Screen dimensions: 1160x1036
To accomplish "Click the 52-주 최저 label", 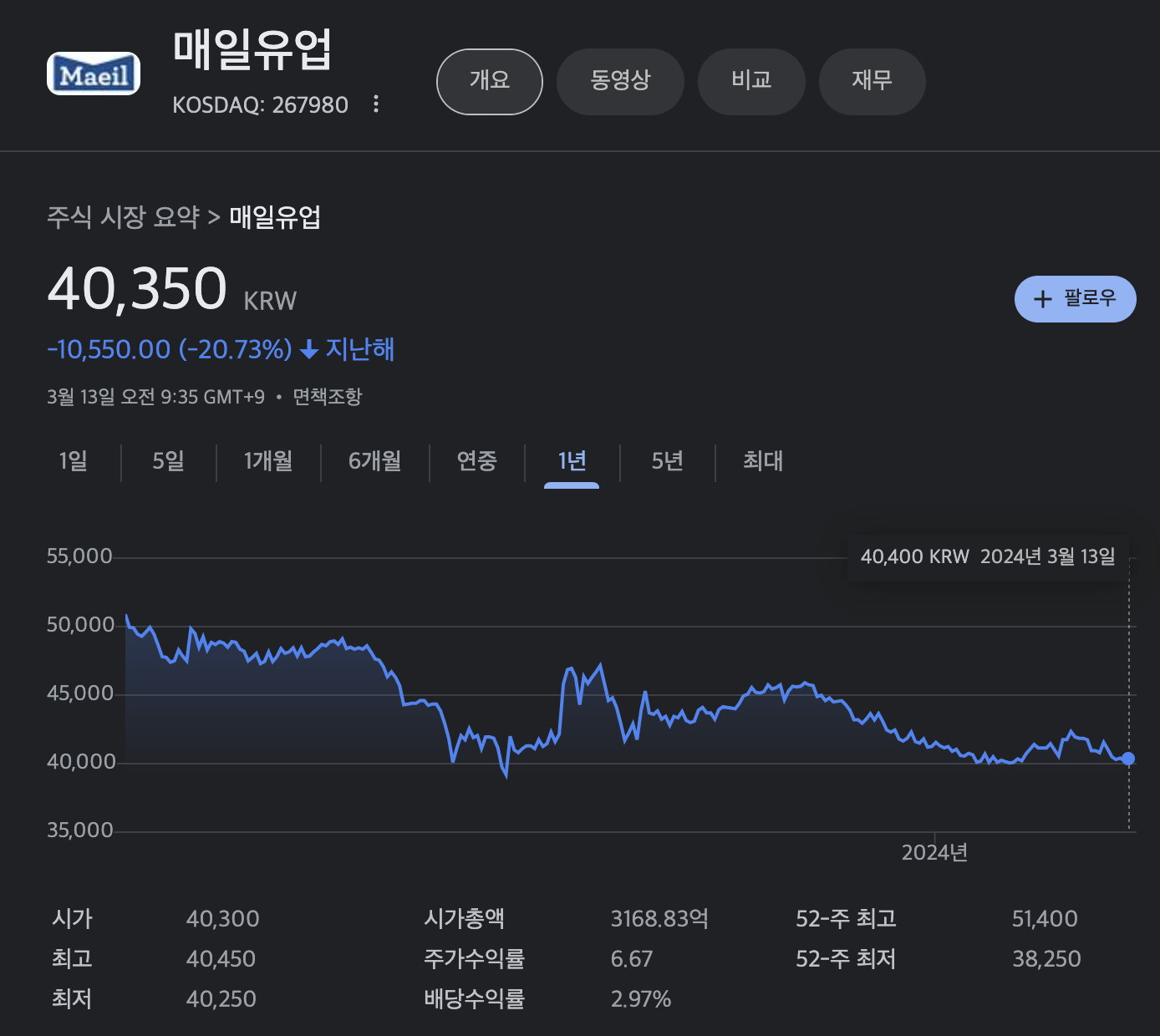I will point(846,959).
